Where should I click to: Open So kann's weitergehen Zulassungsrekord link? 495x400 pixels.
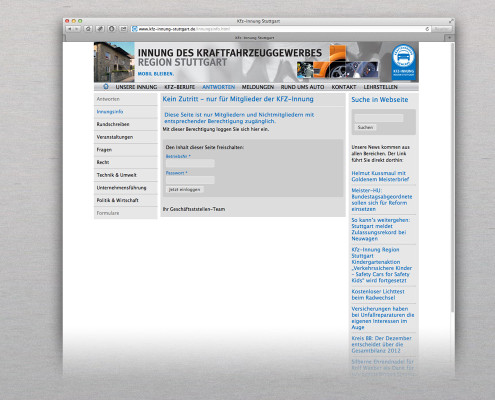coord(381,229)
